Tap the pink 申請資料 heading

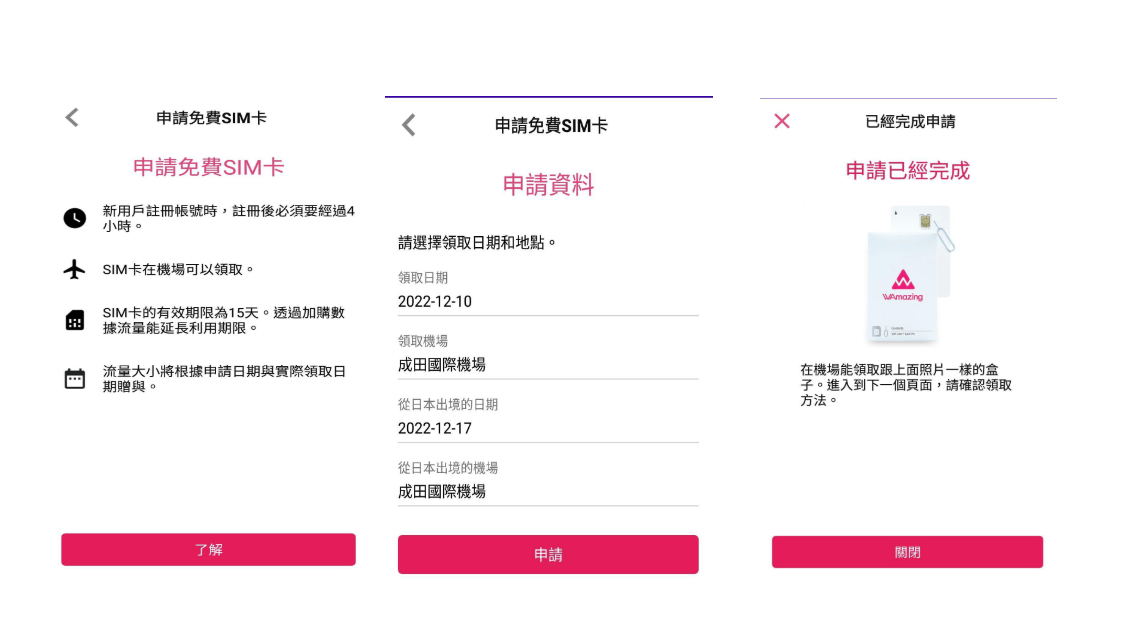click(548, 185)
